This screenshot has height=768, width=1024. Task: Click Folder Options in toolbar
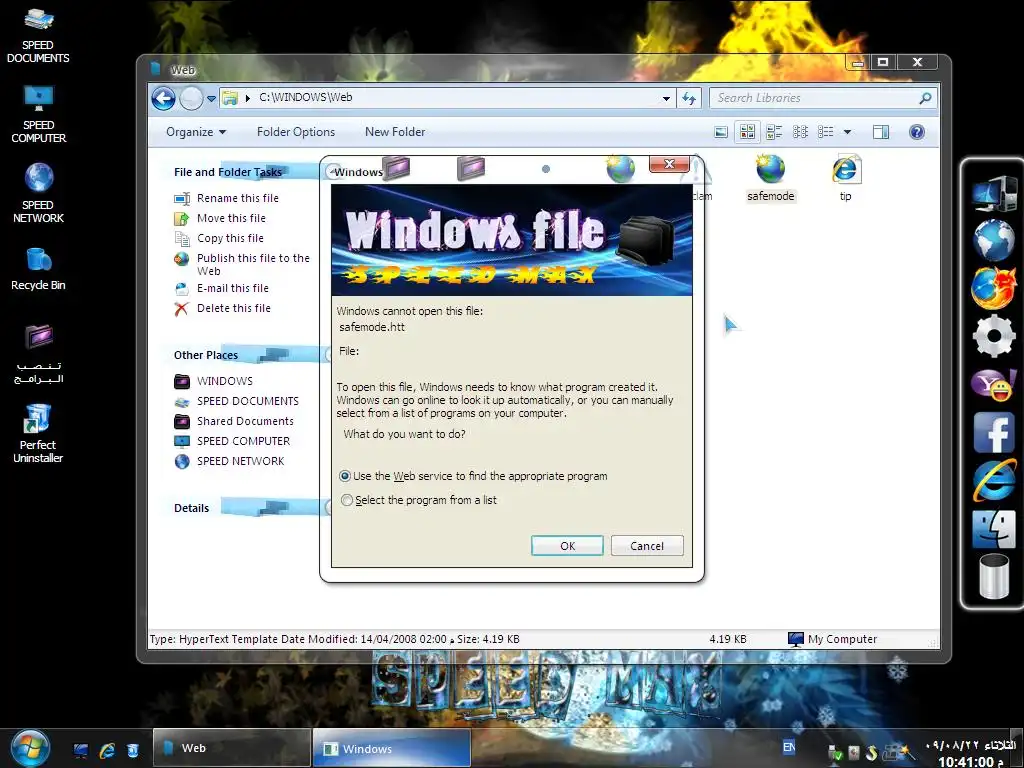point(296,132)
